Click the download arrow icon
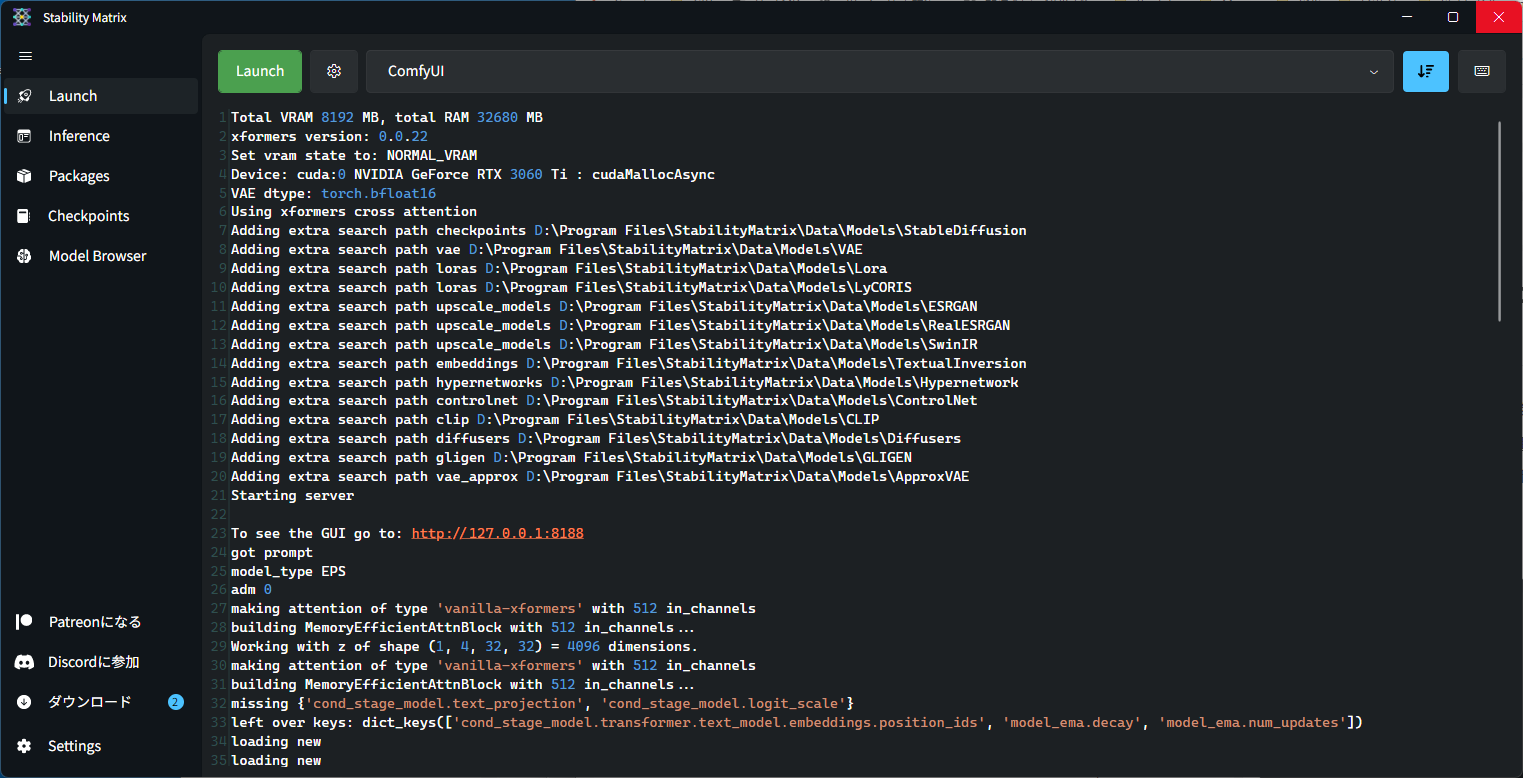1523x778 pixels. [x=24, y=702]
